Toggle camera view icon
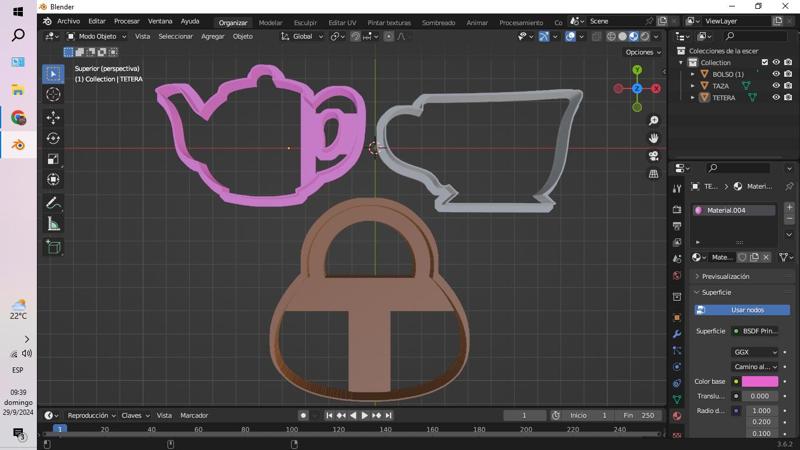 coord(653,156)
